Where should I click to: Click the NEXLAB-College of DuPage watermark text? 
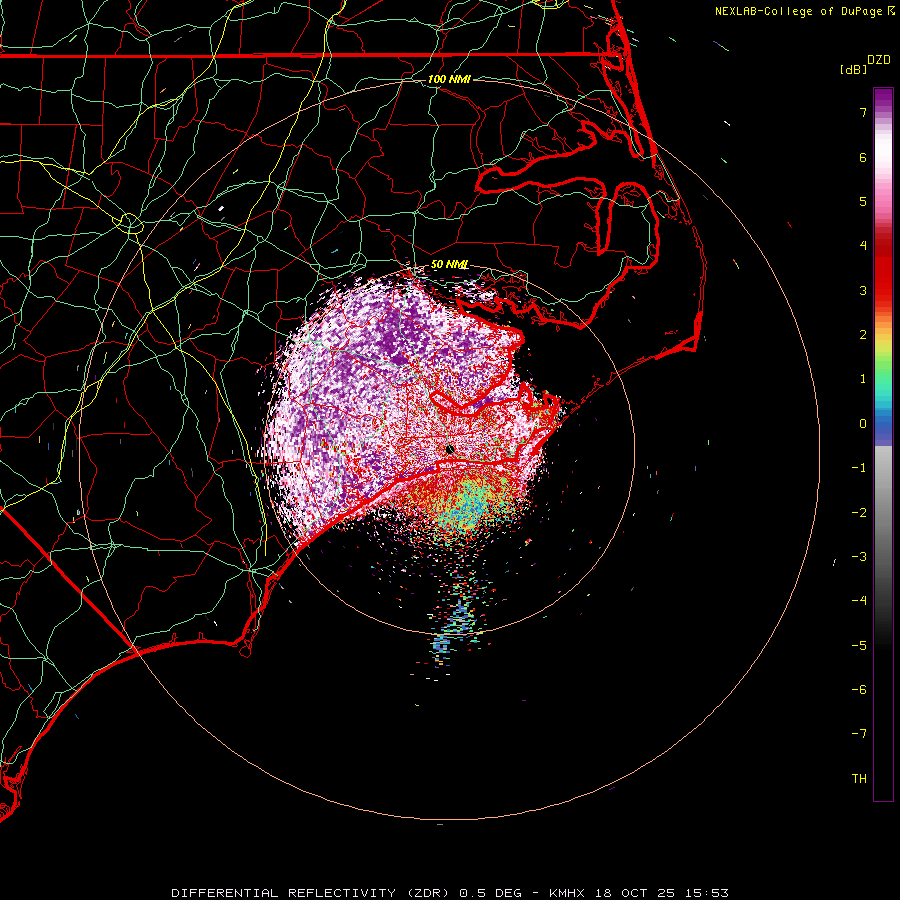tap(798, 11)
